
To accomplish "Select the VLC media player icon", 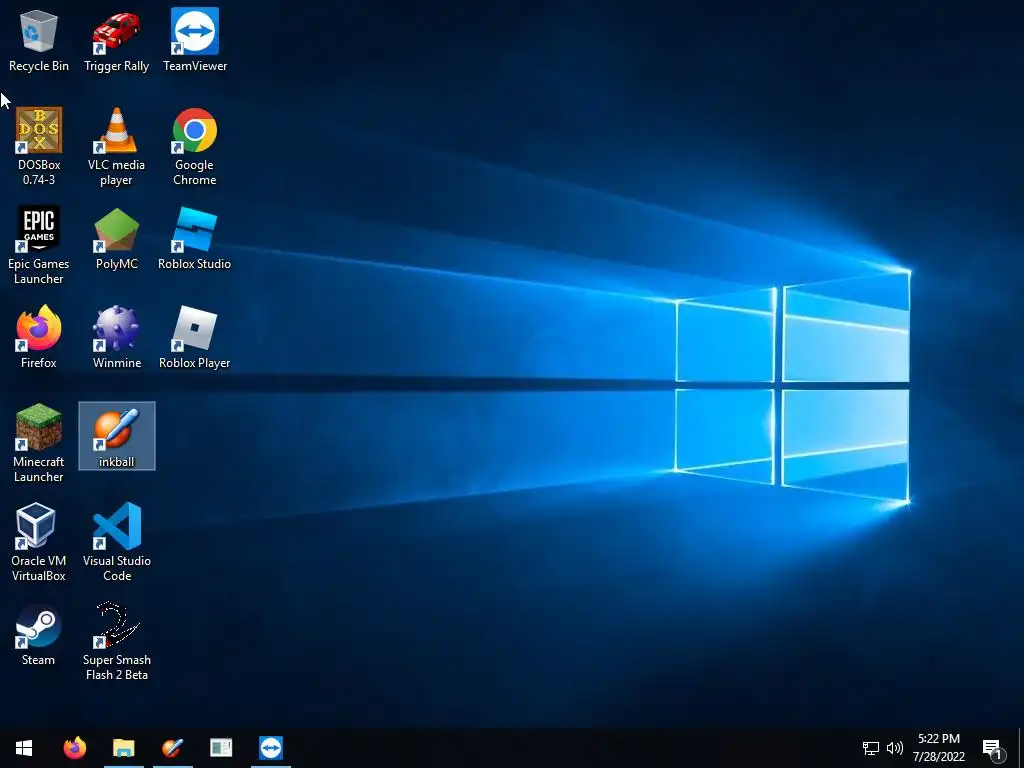I will coord(116,146).
